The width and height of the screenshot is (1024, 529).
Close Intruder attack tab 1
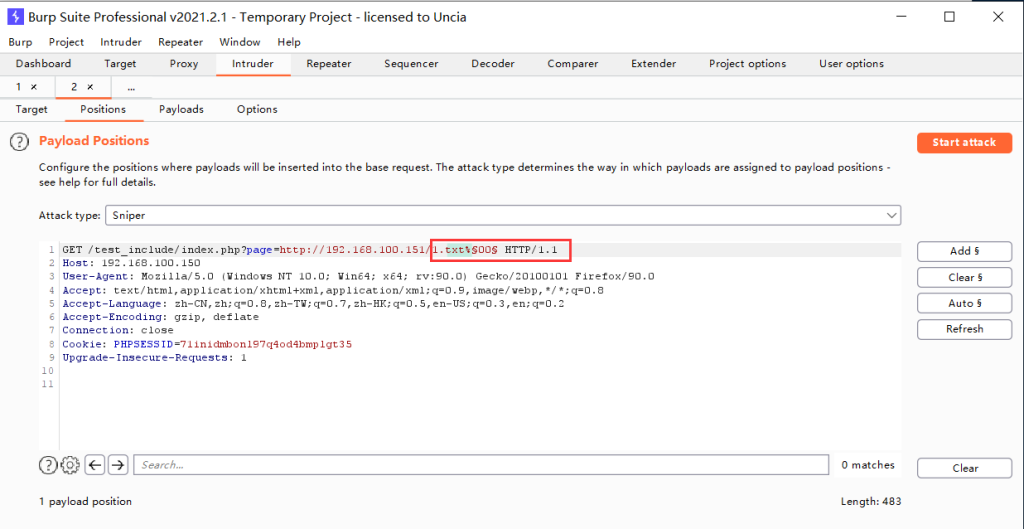pyautogui.click(x=34, y=87)
